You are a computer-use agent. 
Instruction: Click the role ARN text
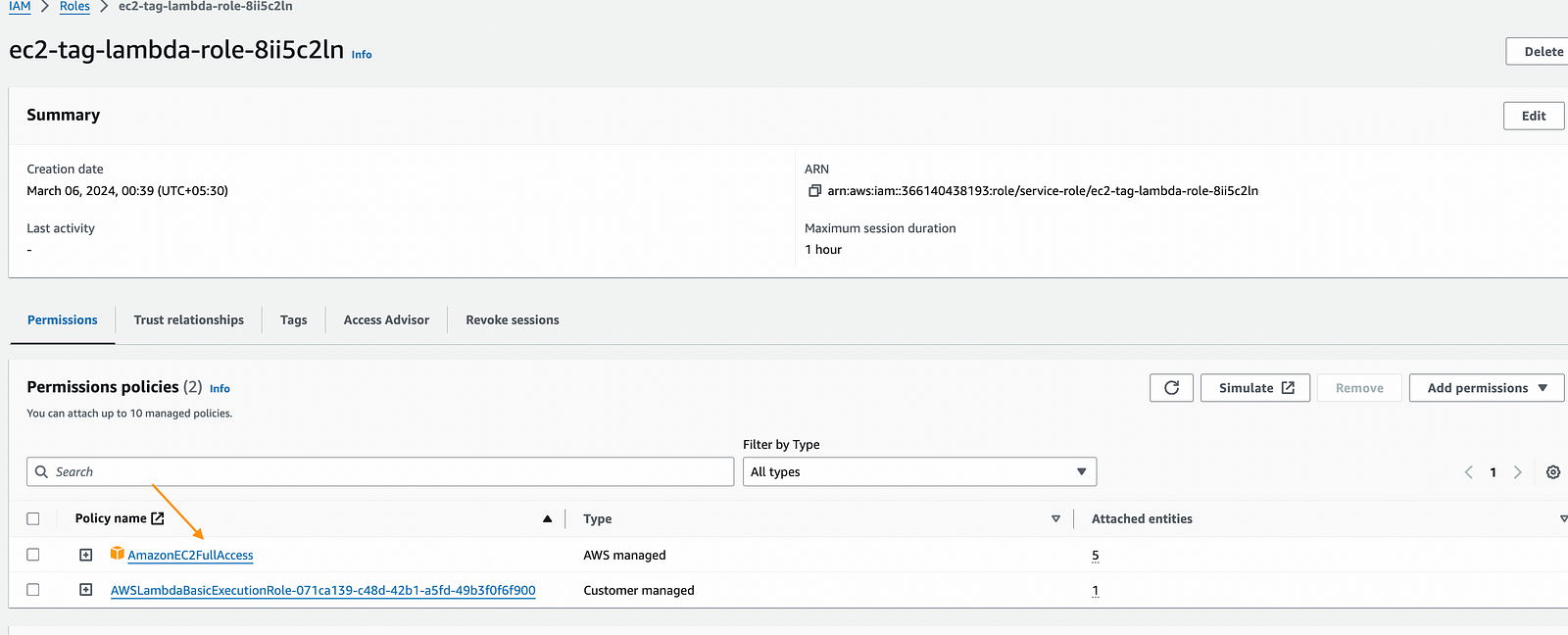[x=1043, y=191]
